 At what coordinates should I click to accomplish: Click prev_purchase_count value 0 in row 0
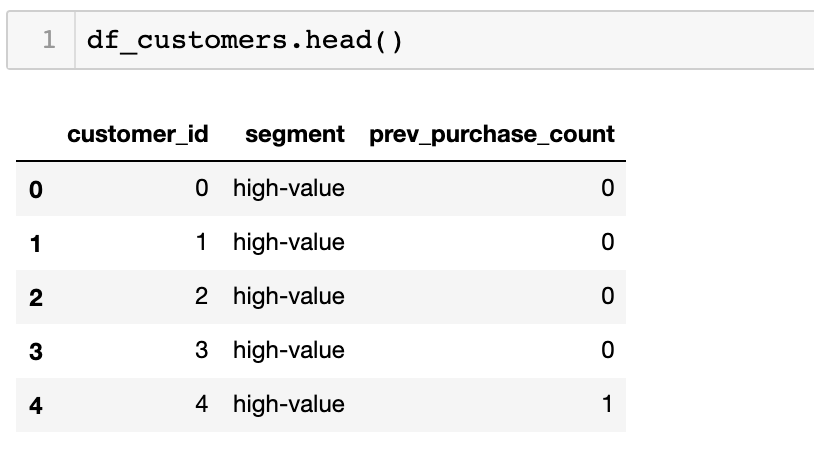click(607, 188)
